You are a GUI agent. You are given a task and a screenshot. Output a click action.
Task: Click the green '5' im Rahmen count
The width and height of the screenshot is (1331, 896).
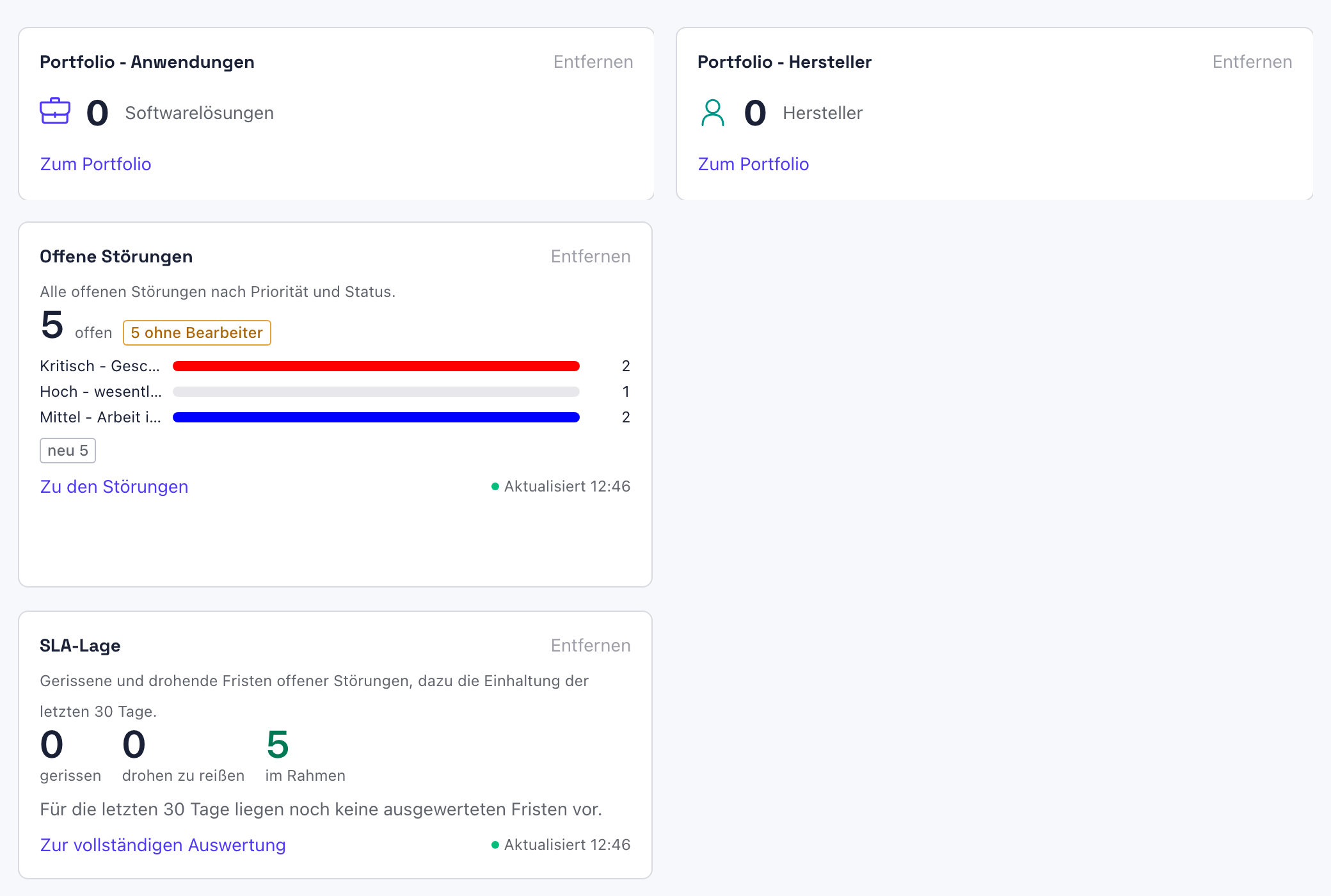coord(278,744)
